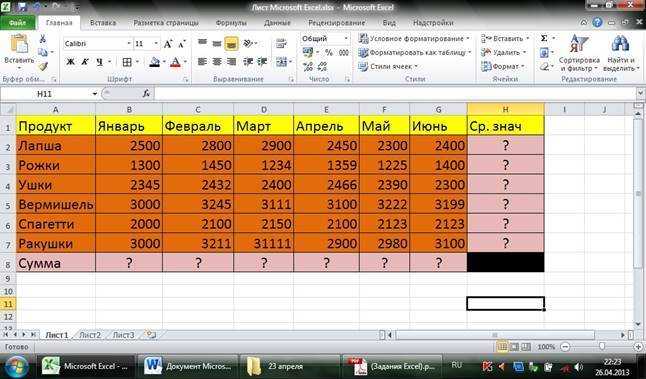Screen dimensions: 646x379
Task: Toggle Underline (Ч) formatting
Action: tap(99, 62)
